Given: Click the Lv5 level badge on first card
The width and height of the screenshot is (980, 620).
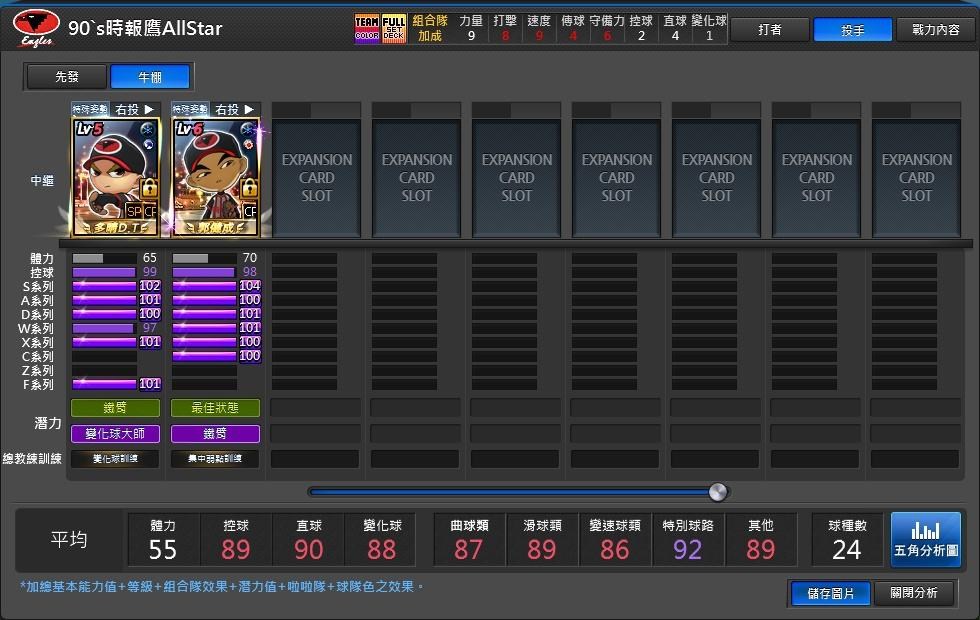Looking at the screenshot, I should pos(89,129).
